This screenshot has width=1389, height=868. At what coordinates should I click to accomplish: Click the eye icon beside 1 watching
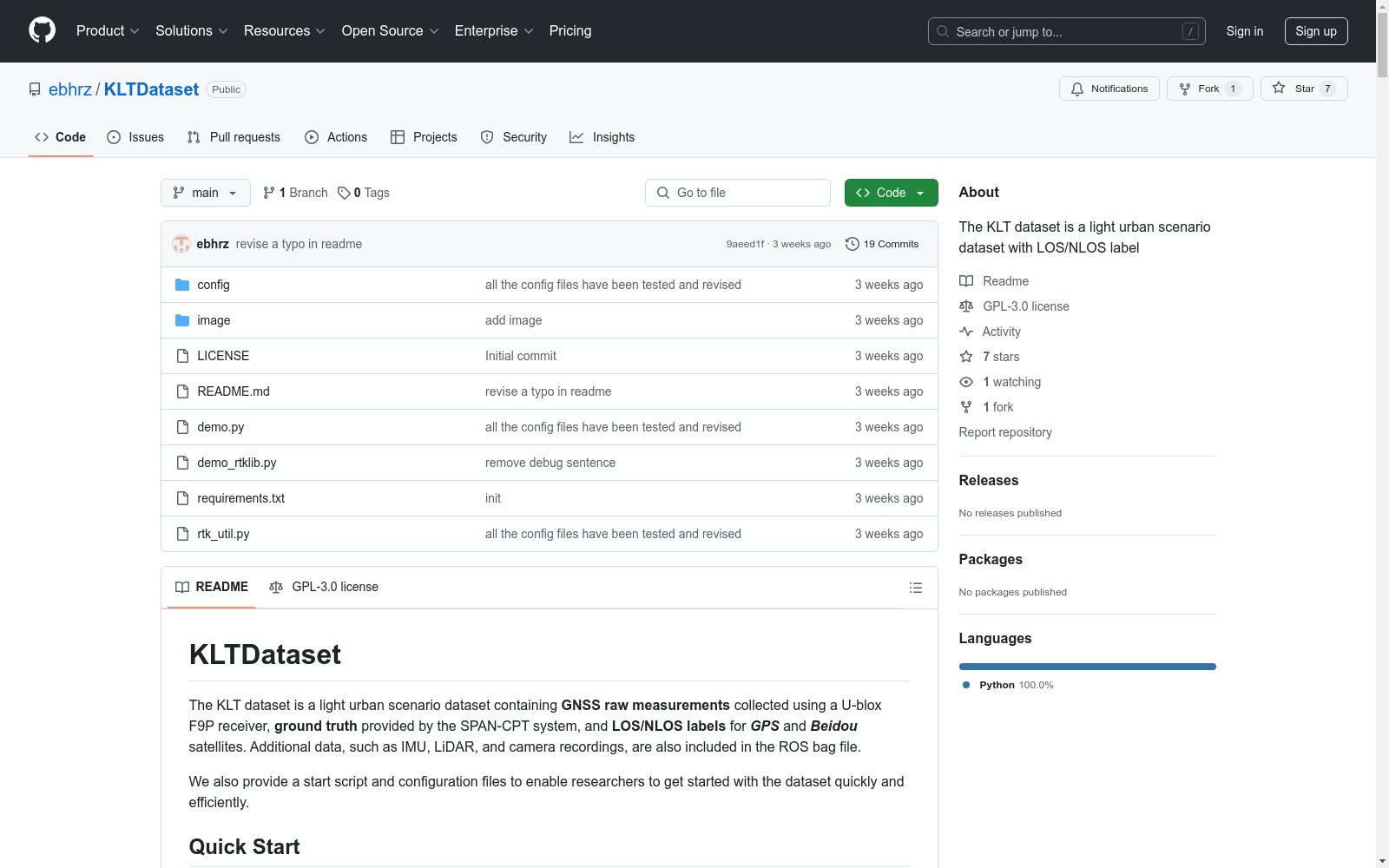966,382
